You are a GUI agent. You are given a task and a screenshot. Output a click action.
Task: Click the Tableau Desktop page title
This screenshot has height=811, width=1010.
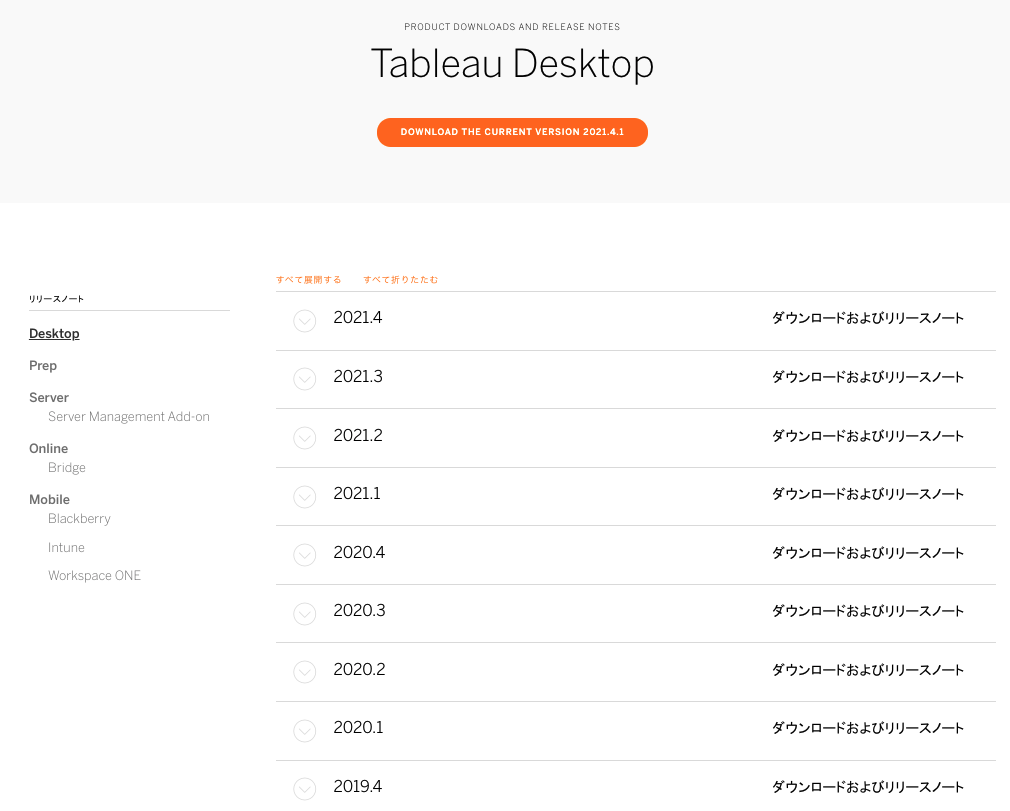coord(512,64)
